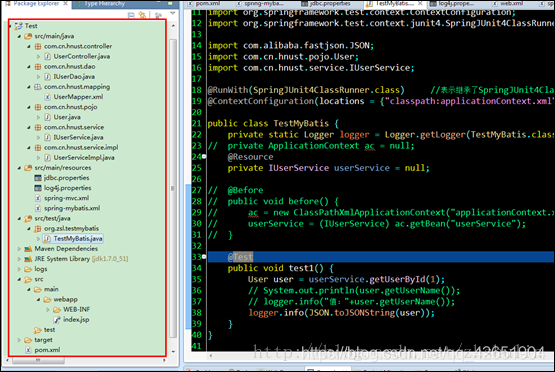The height and width of the screenshot is (372, 555).
Task: Click the log4j.properties icon in the tree
Action: click(38, 188)
